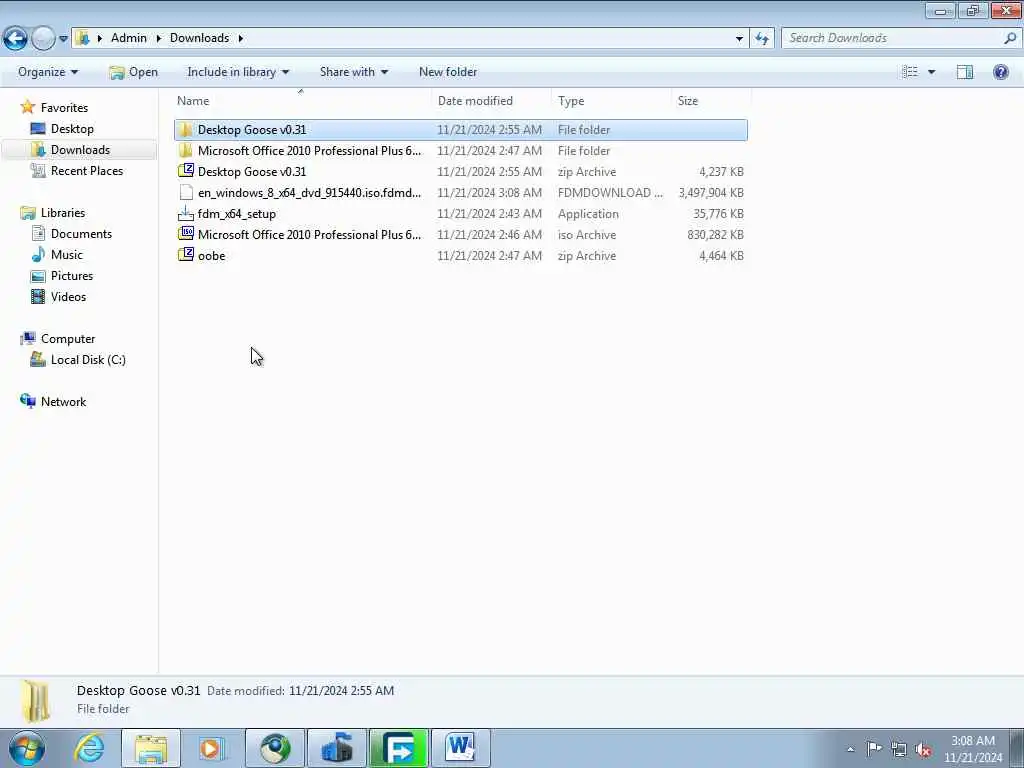This screenshot has height=768, width=1024.
Task: Open Help with the question mark icon
Action: coord(1000,72)
